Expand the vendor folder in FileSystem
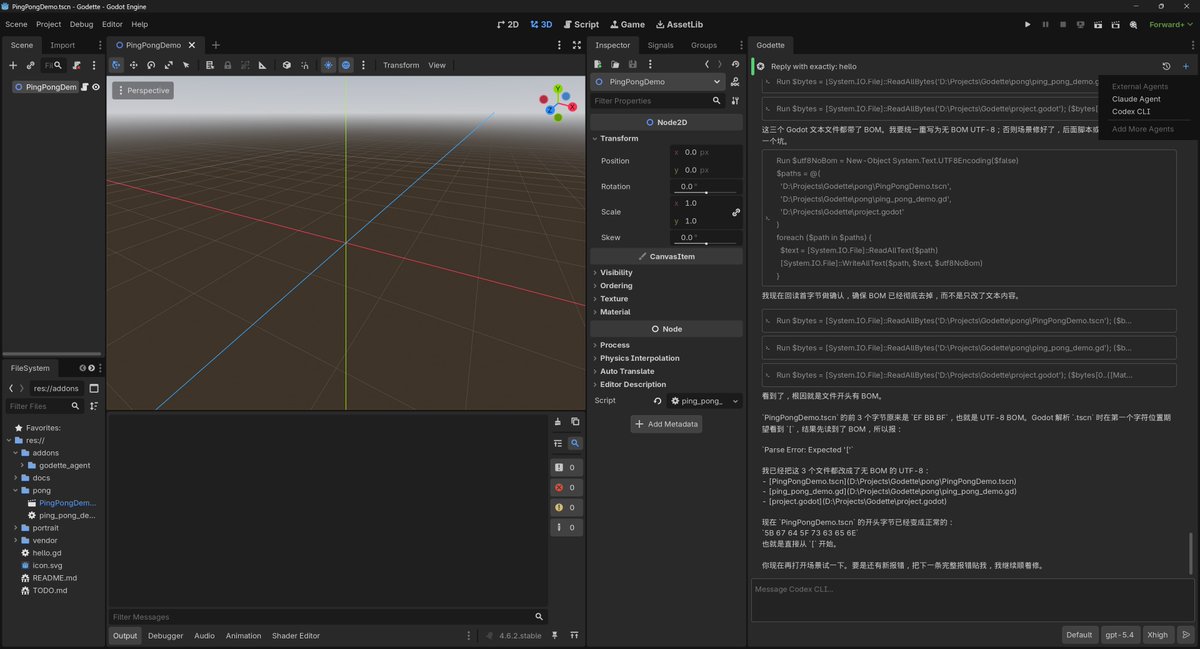1200x649 pixels. click(x=15, y=540)
